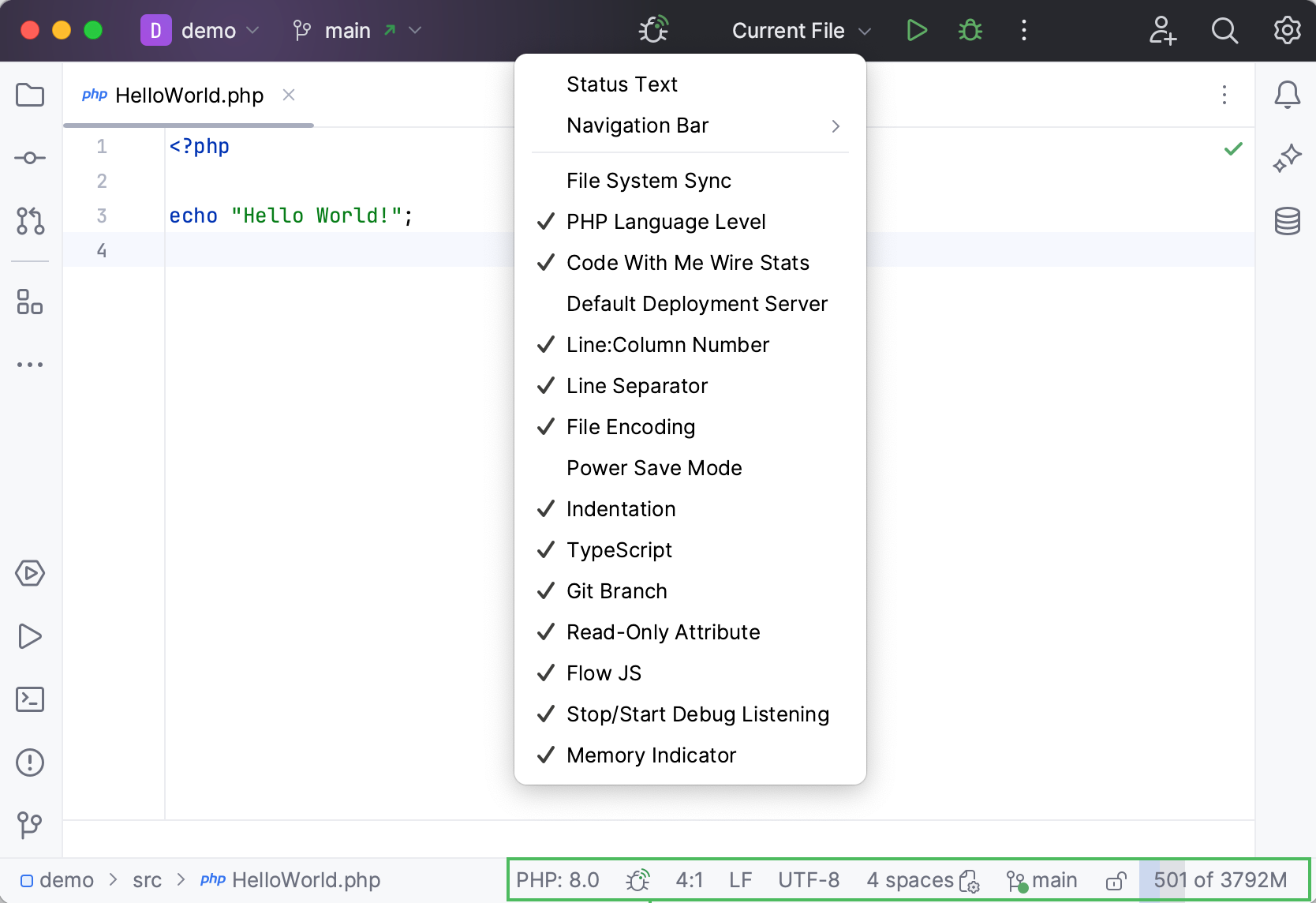Click the src breadcrumb link

click(147, 879)
